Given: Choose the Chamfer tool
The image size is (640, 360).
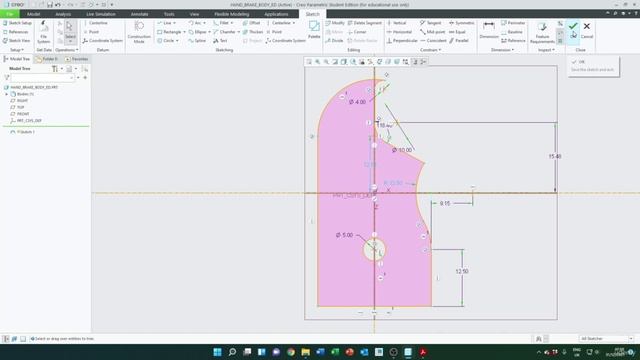Looking at the screenshot, I should point(224,32).
